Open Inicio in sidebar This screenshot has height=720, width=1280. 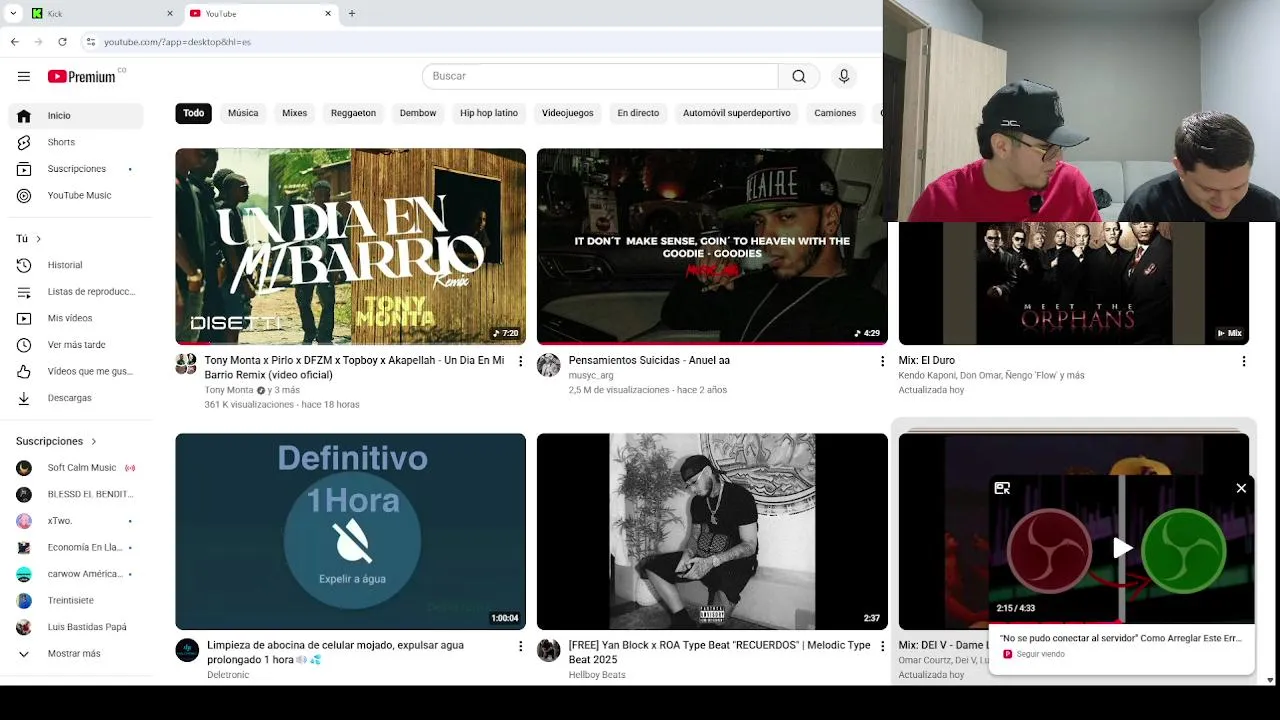click(76, 116)
